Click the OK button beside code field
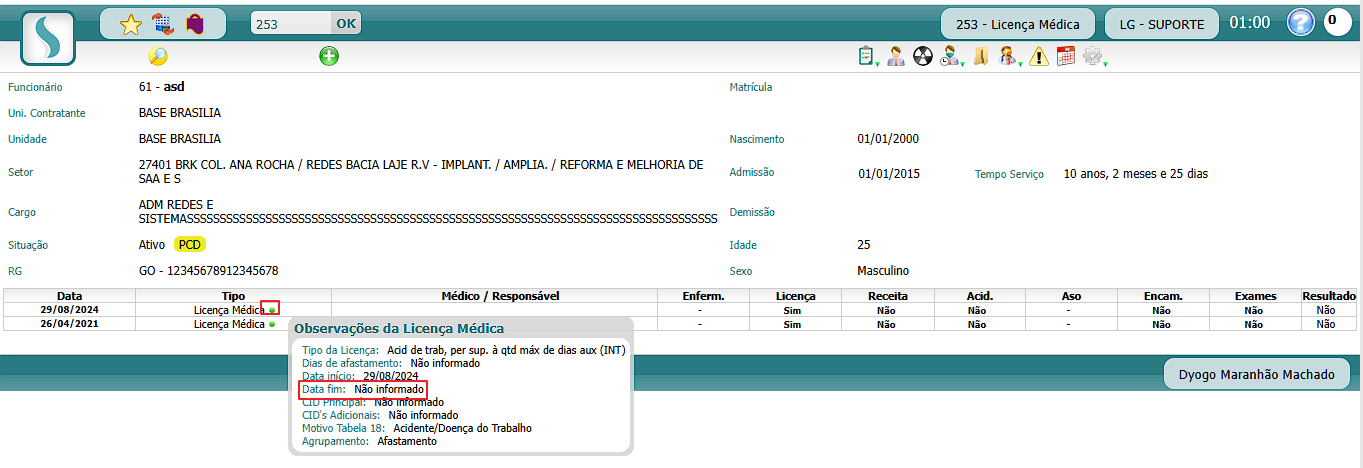 (x=346, y=24)
